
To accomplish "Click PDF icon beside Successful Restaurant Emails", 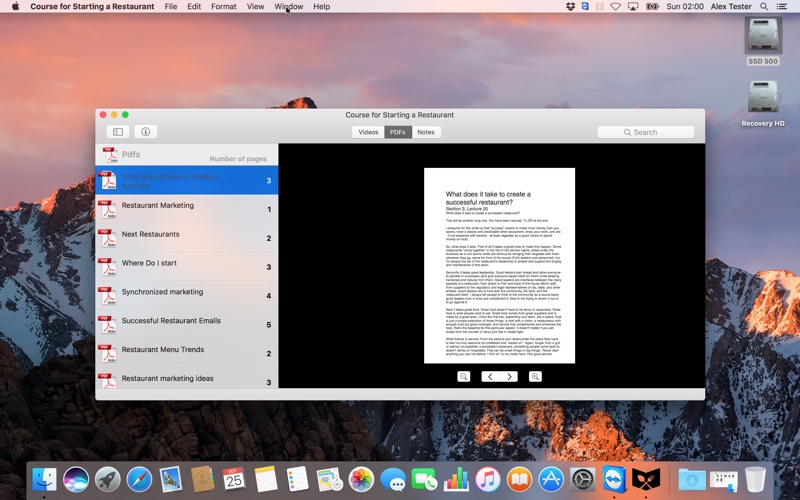I will (x=107, y=324).
